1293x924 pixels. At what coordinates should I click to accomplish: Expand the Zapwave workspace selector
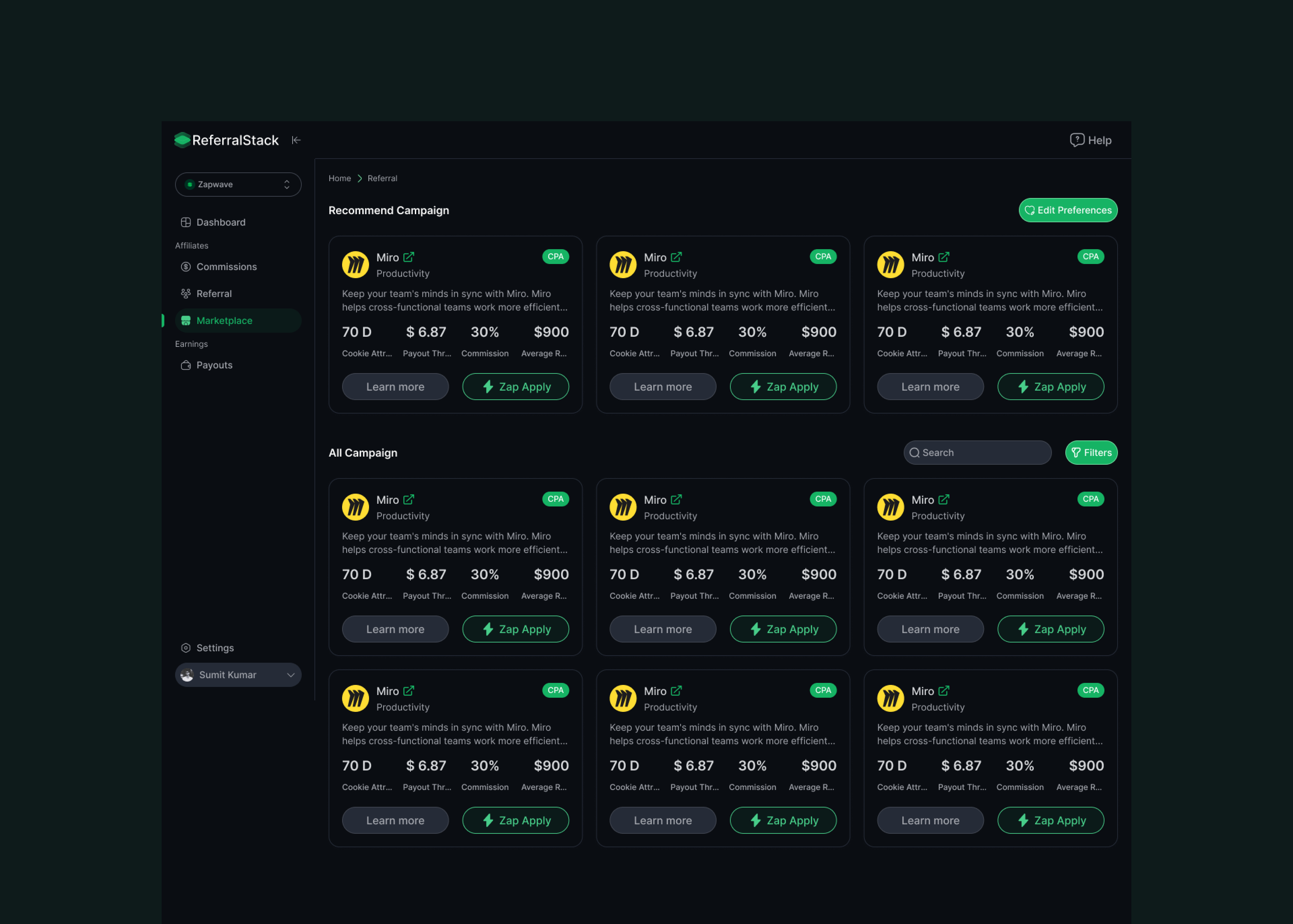pyautogui.click(x=238, y=184)
